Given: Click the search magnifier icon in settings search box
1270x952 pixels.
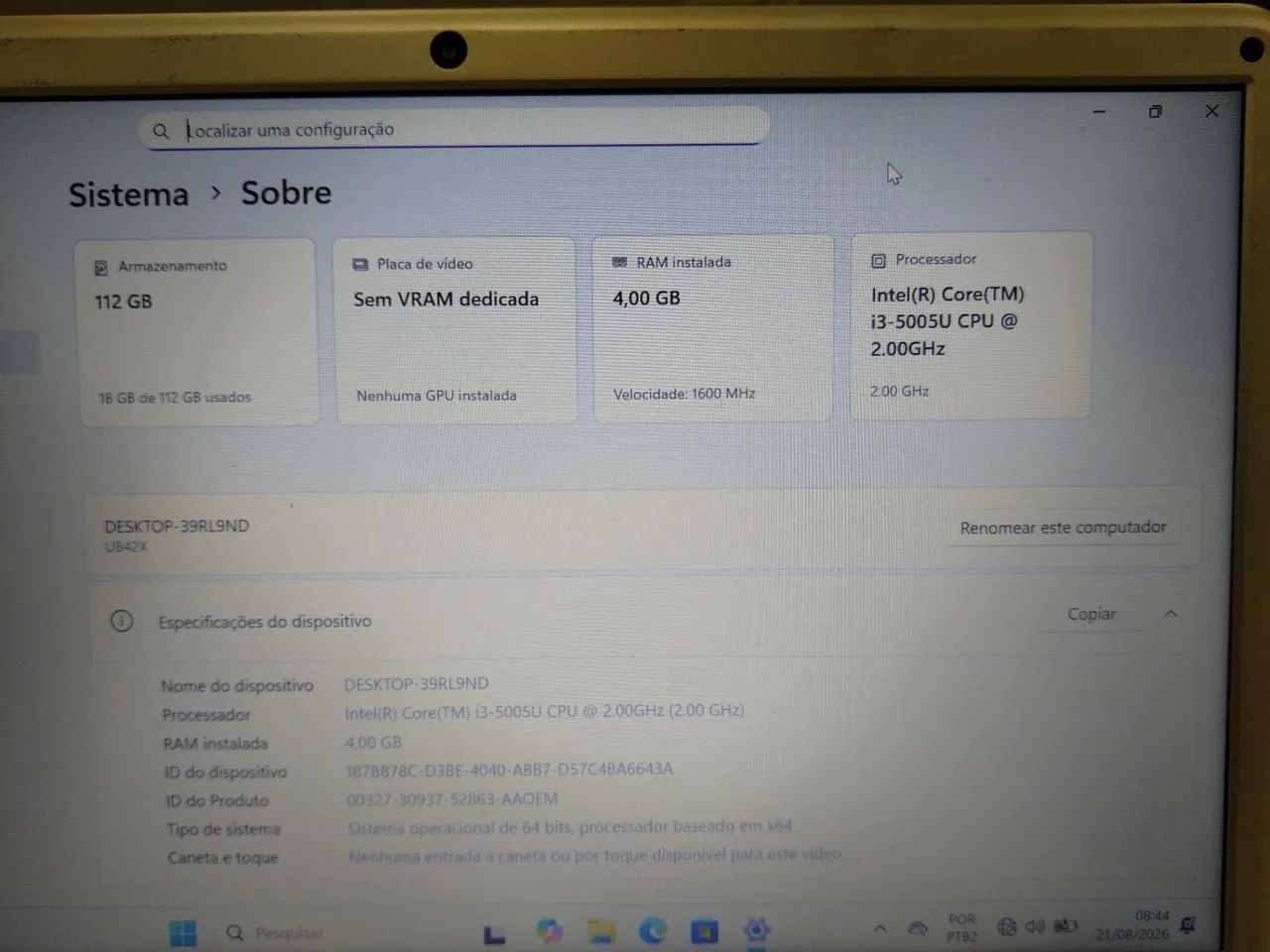Looking at the screenshot, I should (x=161, y=131).
